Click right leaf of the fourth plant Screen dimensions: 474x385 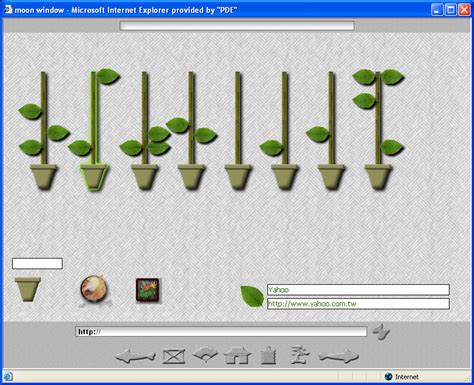click(x=206, y=136)
